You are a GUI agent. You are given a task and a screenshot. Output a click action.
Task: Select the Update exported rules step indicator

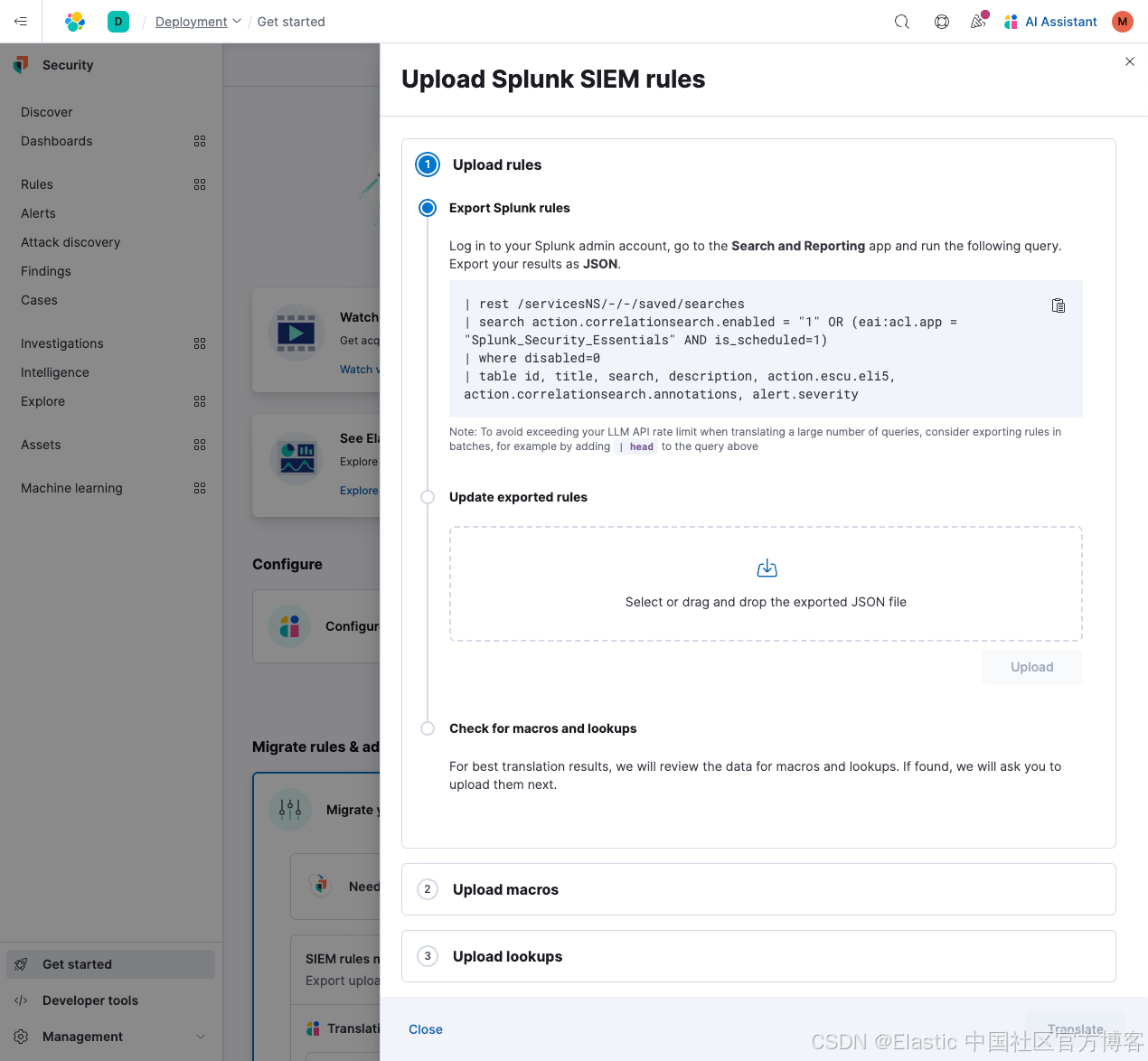click(x=428, y=497)
